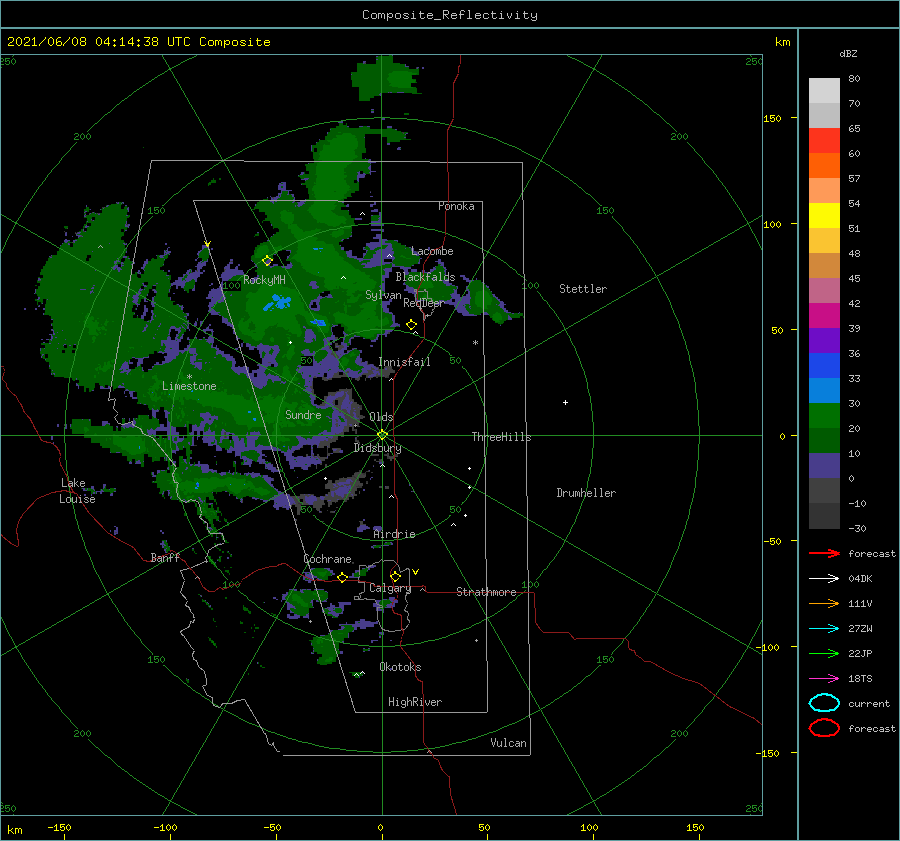
Task: Click the Didsbury town label
Action: pyautogui.click(x=377, y=448)
